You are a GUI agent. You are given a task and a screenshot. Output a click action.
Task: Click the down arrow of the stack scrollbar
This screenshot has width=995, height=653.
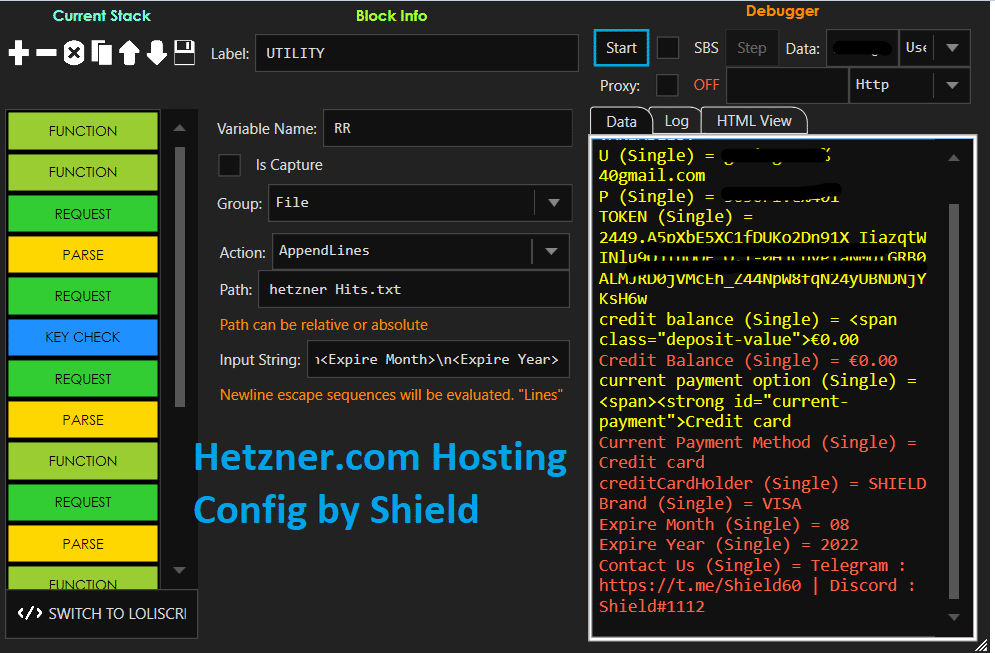180,570
